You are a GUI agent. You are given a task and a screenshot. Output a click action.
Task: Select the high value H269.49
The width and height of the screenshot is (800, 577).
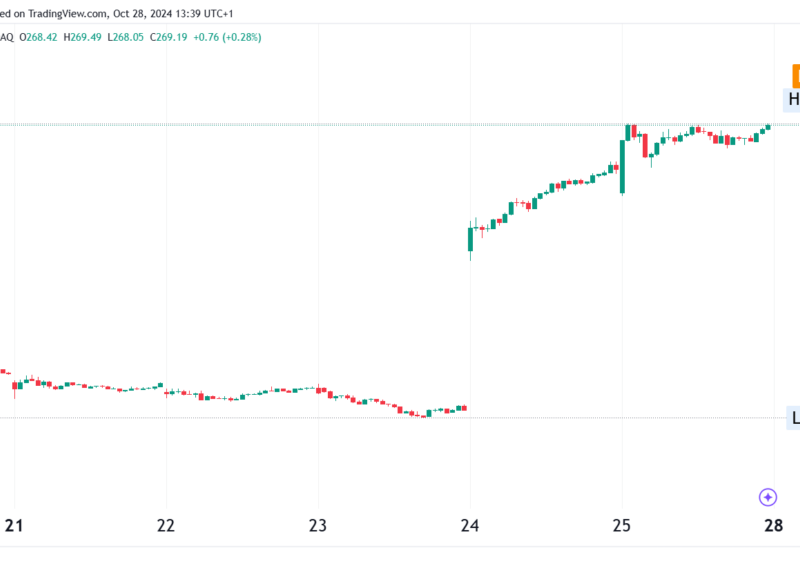tap(82, 37)
